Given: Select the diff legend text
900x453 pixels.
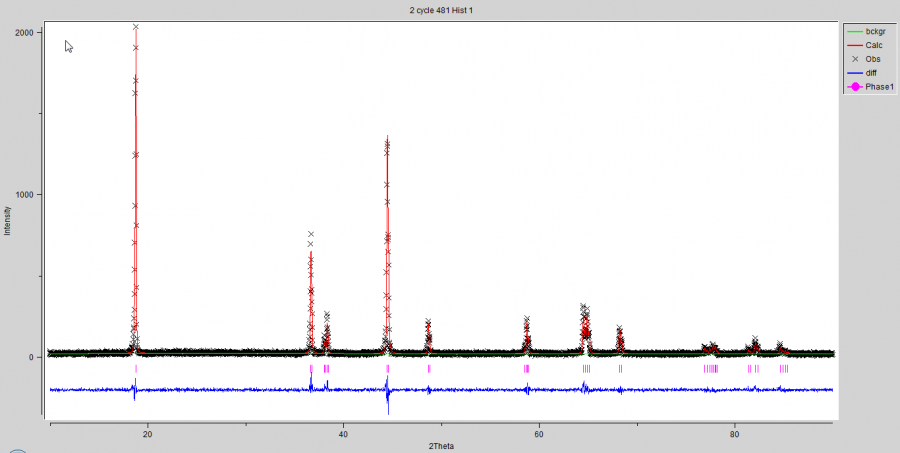Looking at the screenshot, I should (x=872, y=73).
